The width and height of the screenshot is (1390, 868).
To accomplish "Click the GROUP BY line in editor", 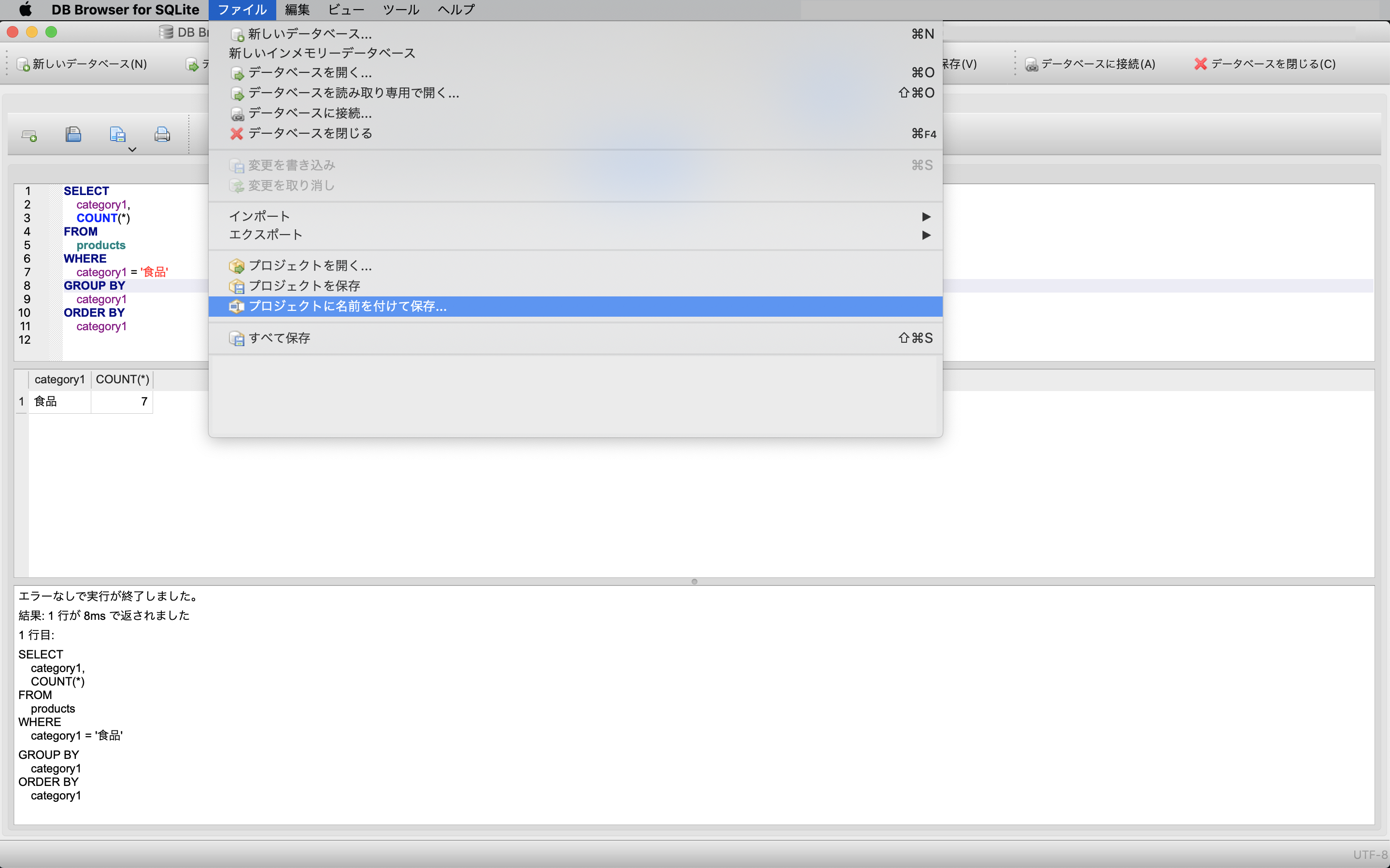I will point(94,286).
